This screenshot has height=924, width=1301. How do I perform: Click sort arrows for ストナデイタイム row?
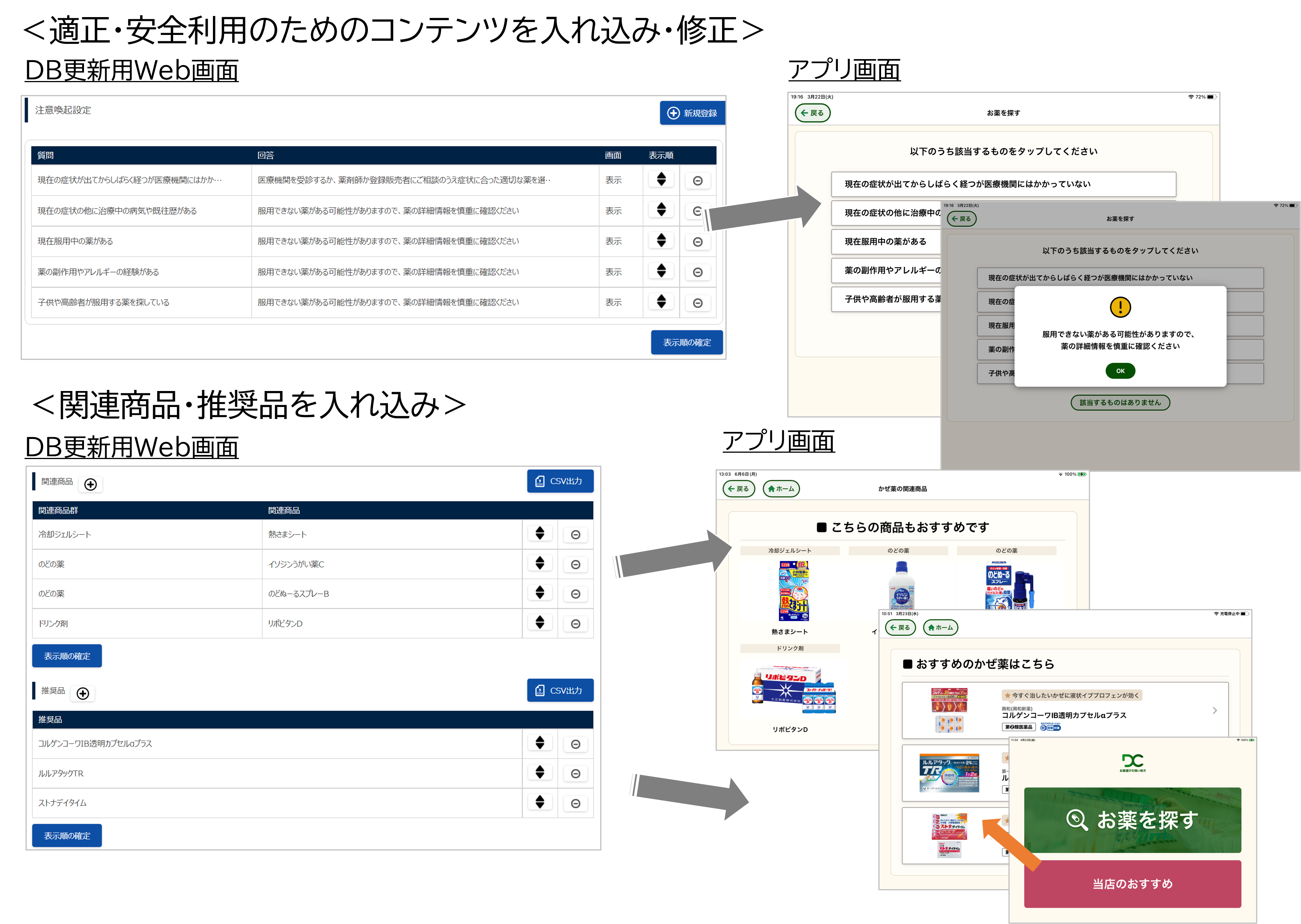tap(540, 802)
